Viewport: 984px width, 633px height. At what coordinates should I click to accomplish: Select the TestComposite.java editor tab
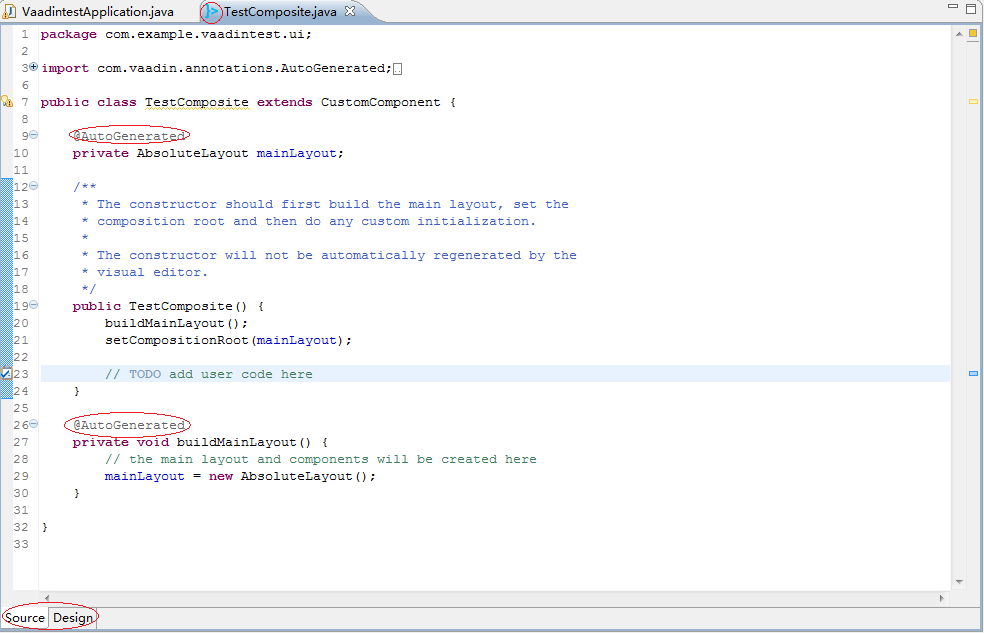pyautogui.click(x=279, y=11)
